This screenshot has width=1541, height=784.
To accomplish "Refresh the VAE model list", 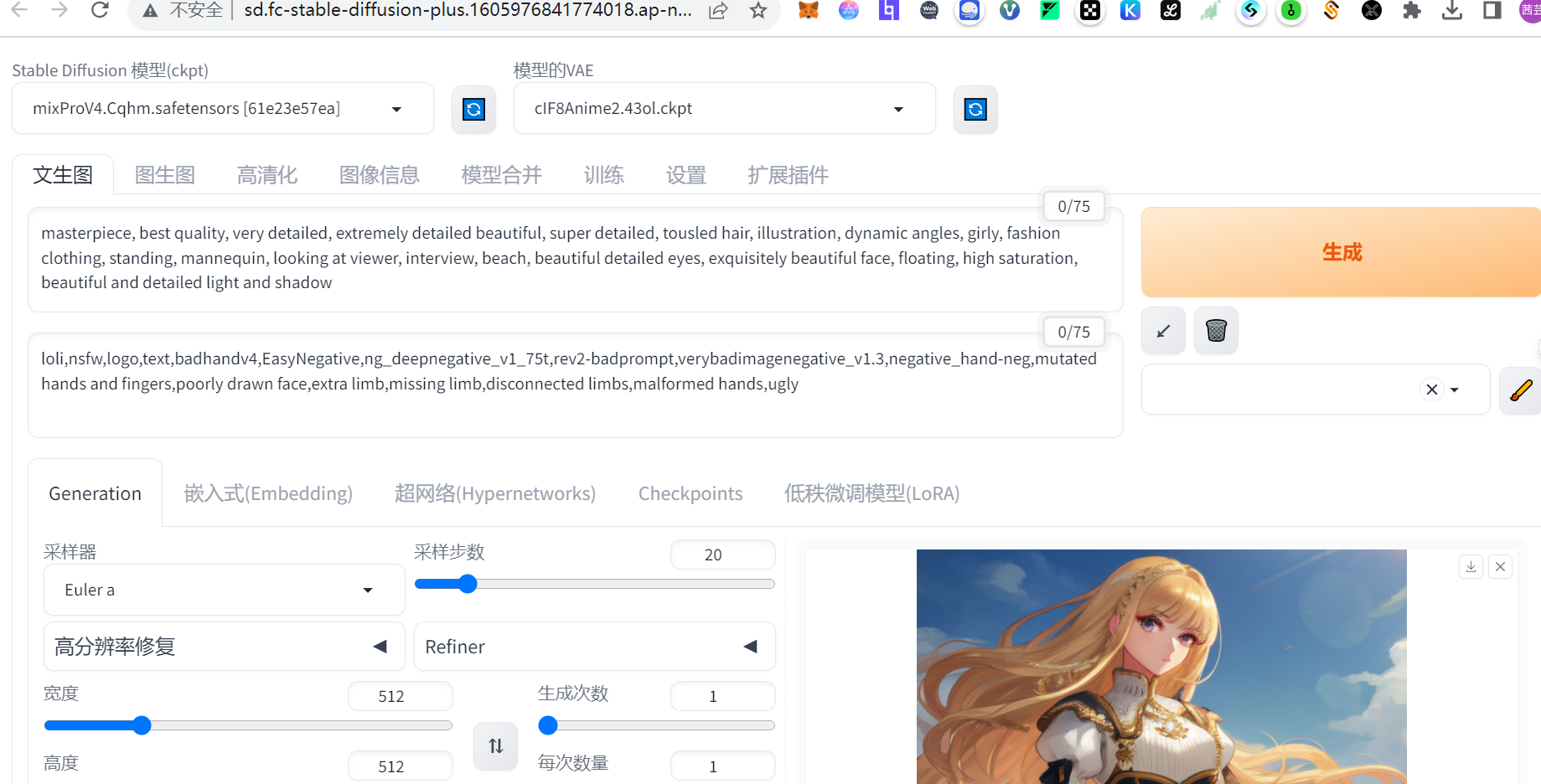I will point(975,109).
